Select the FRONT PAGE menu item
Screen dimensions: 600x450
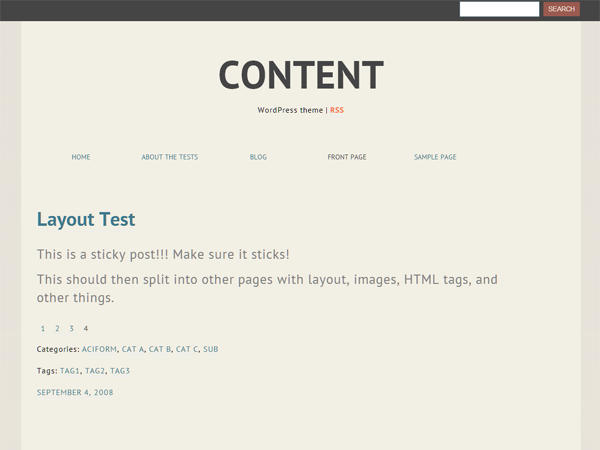point(347,157)
